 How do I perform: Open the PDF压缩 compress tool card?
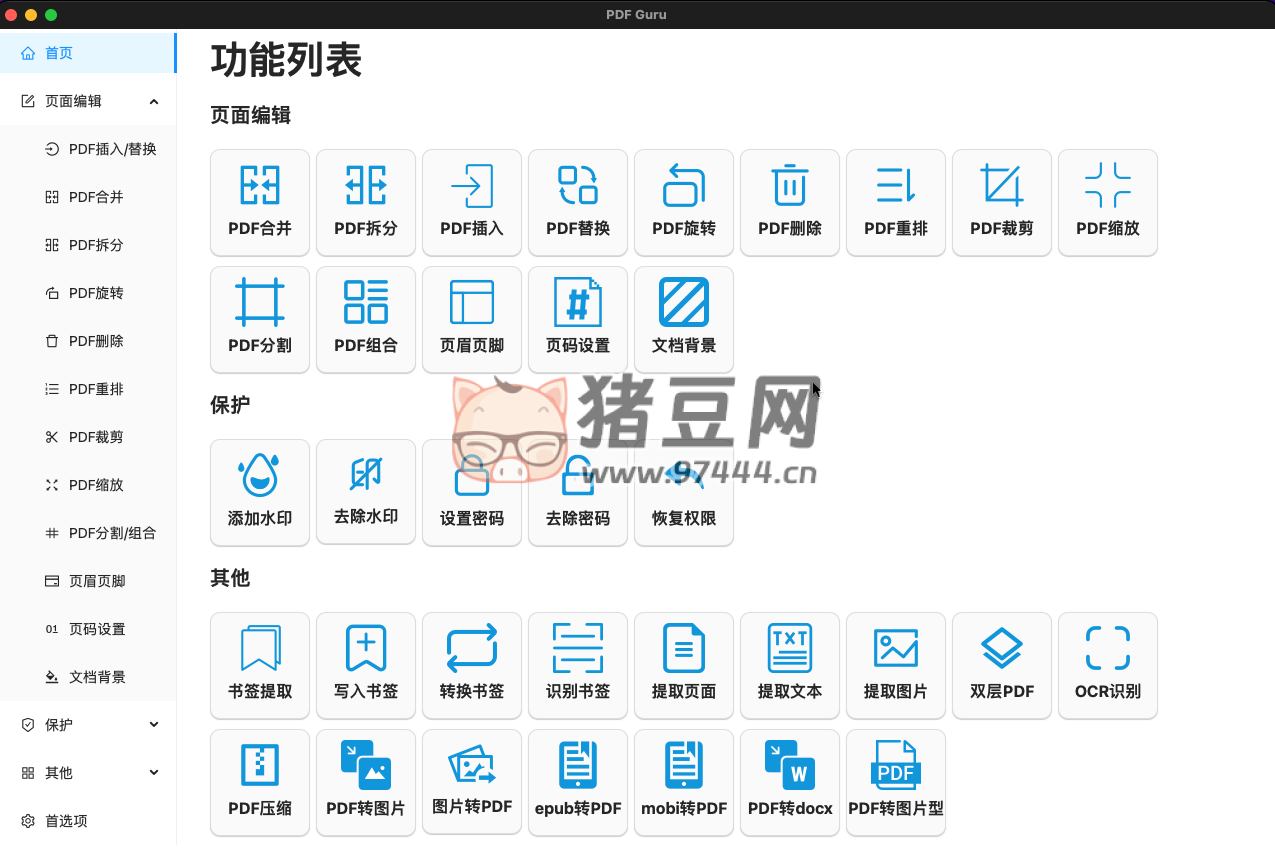260,783
